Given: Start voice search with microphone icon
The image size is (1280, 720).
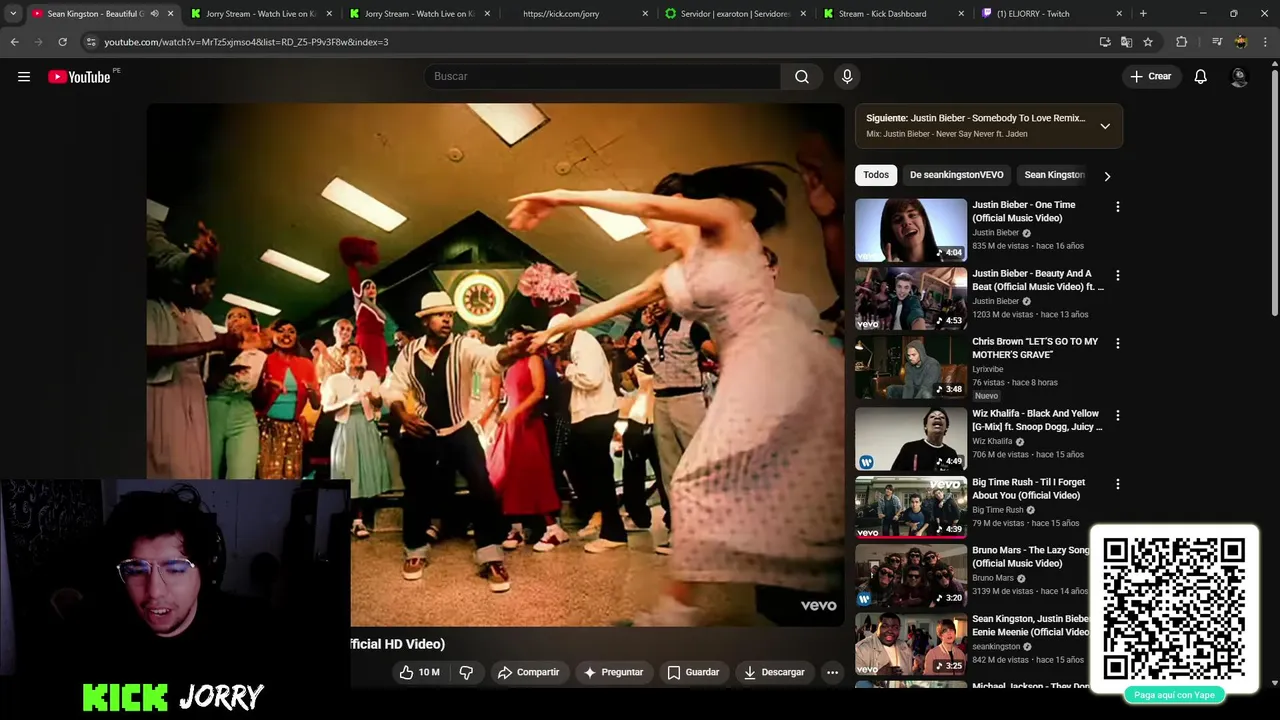Looking at the screenshot, I should tap(847, 76).
